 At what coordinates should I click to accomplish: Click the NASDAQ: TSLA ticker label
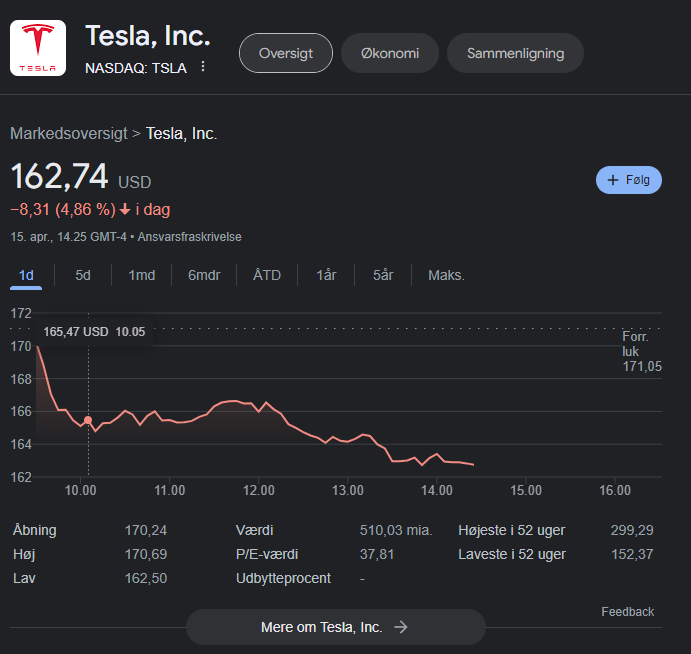tap(136, 68)
